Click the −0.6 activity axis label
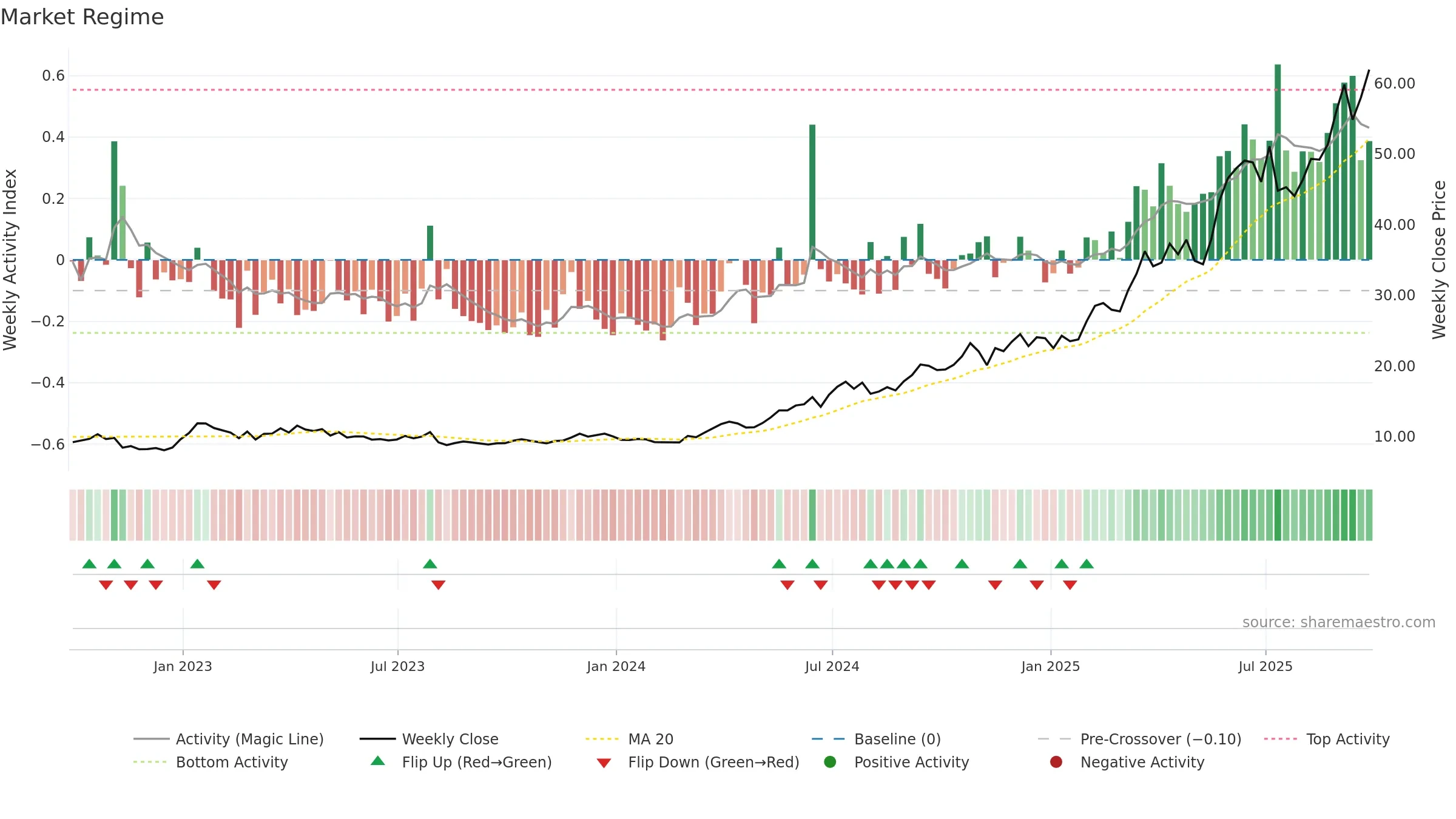Viewport: 1456px width, 819px height. point(48,445)
